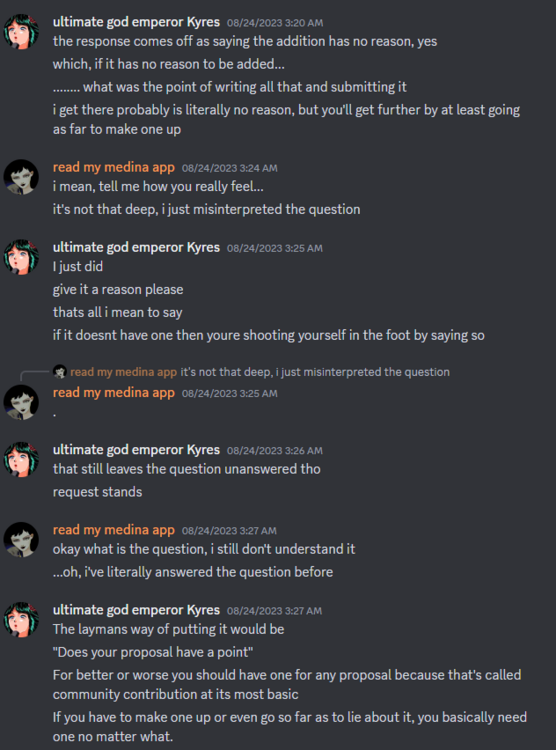Select Kyres username on 3:25 AM message
This screenshot has width=556, height=750.
pos(136,247)
